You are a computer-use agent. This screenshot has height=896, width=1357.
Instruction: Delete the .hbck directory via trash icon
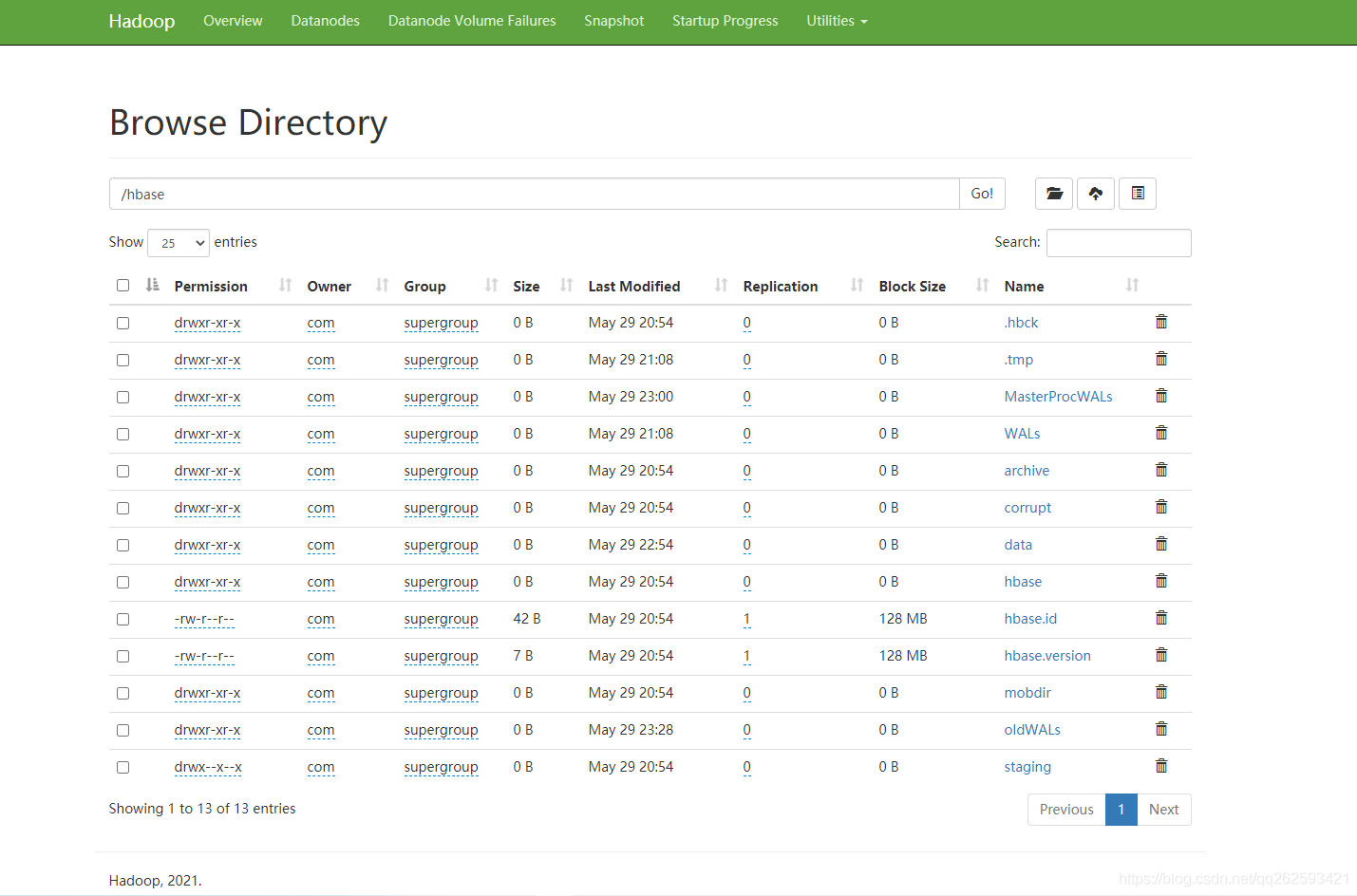click(1160, 322)
